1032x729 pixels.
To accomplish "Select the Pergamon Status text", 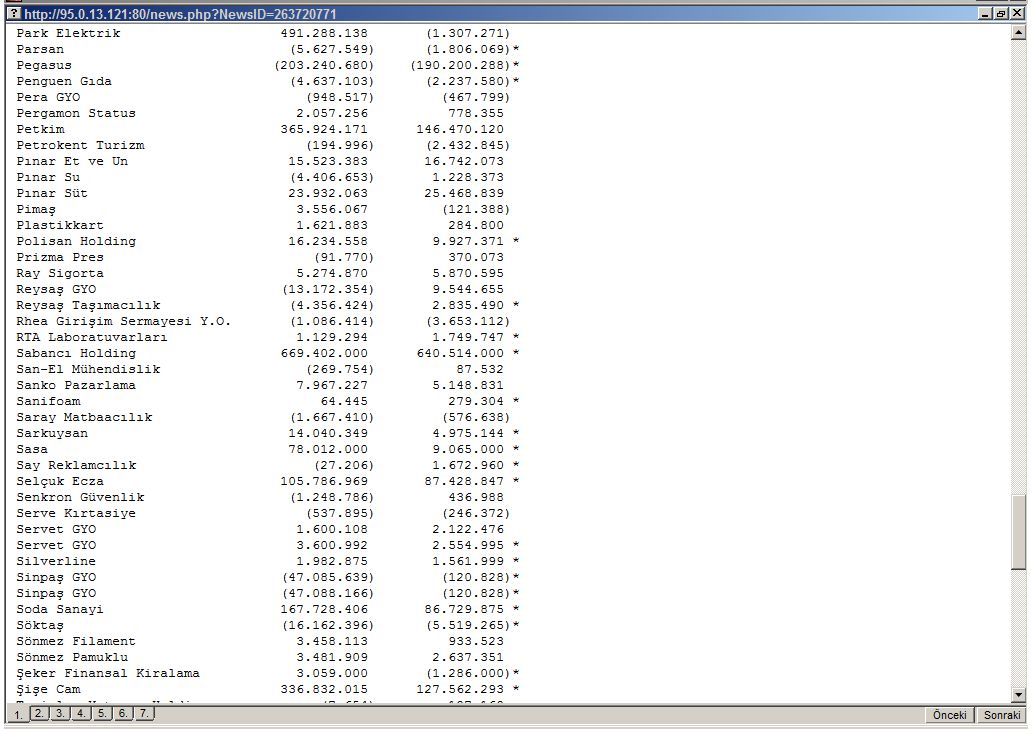I will click(x=76, y=113).
